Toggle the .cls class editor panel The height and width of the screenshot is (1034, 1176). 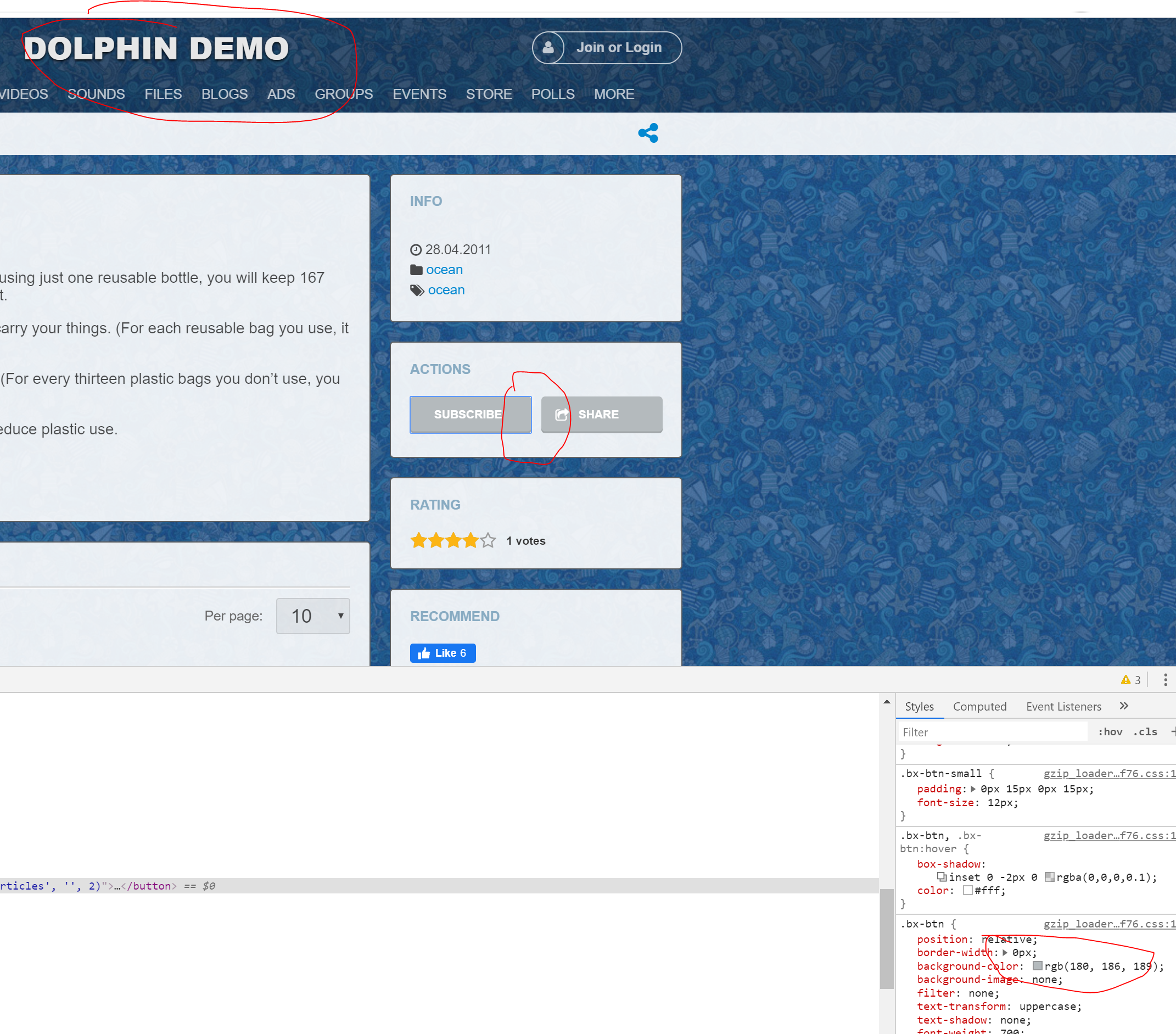pyautogui.click(x=1144, y=731)
